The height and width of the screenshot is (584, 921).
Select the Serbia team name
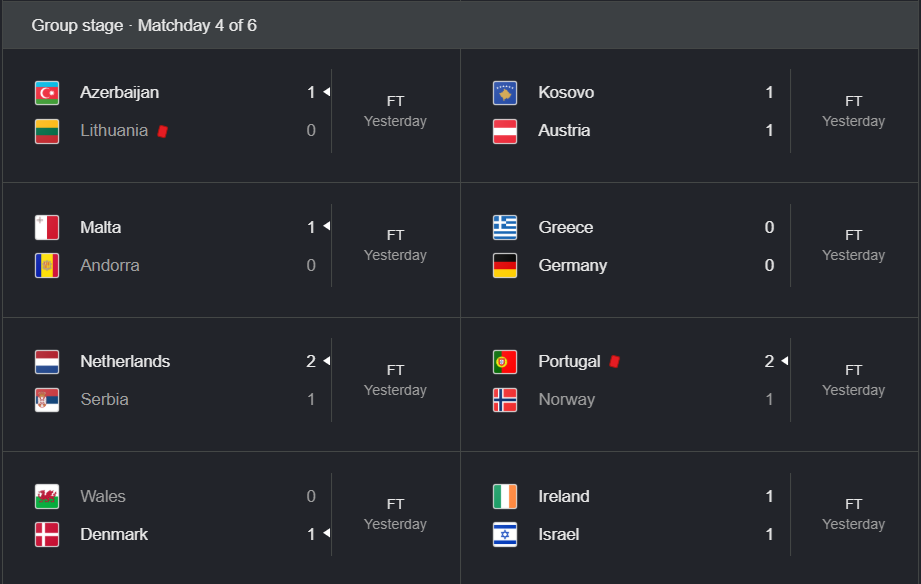click(105, 400)
